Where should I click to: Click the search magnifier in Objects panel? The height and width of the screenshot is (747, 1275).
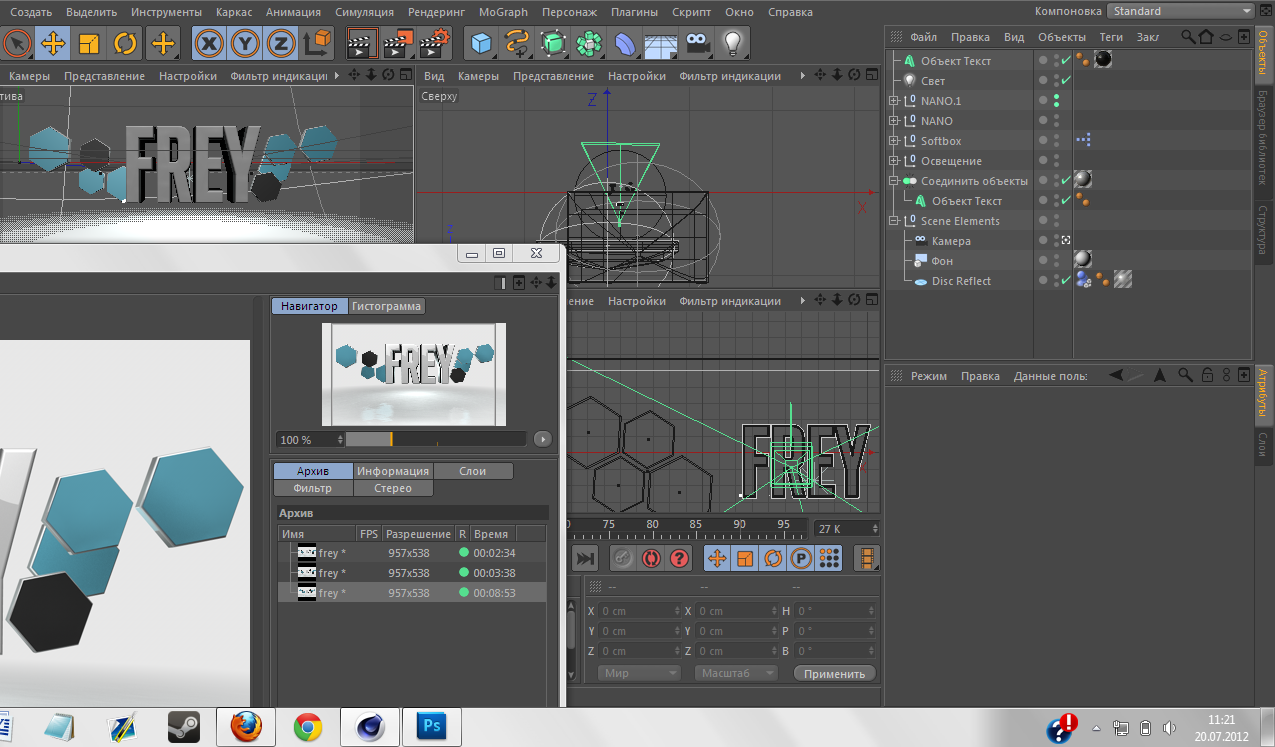click(1188, 37)
